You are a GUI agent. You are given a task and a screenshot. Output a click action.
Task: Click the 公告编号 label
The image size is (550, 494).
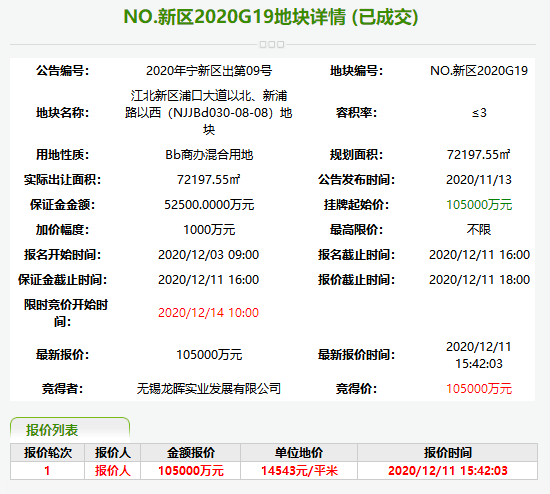click(x=62, y=71)
